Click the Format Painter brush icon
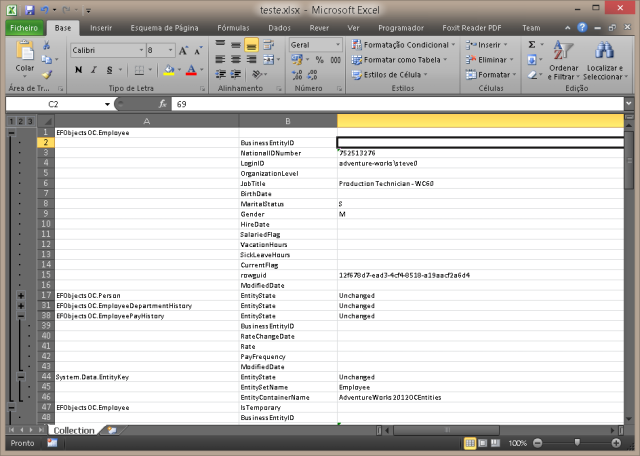 click(x=47, y=74)
